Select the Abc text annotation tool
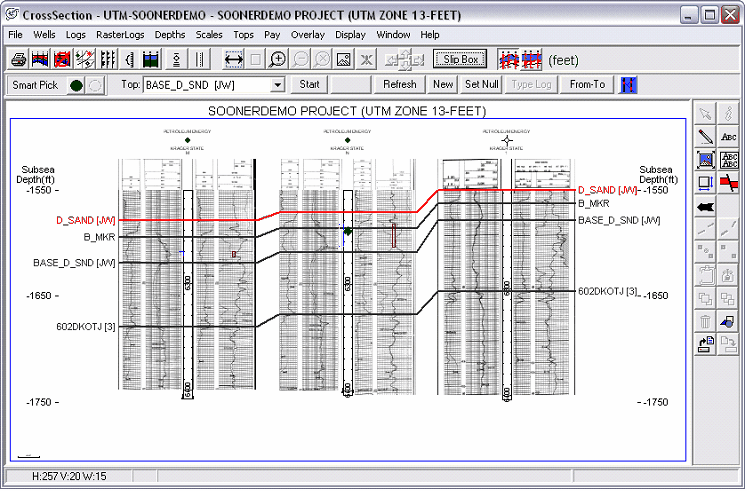 pyautogui.click(x=729, y=136)
